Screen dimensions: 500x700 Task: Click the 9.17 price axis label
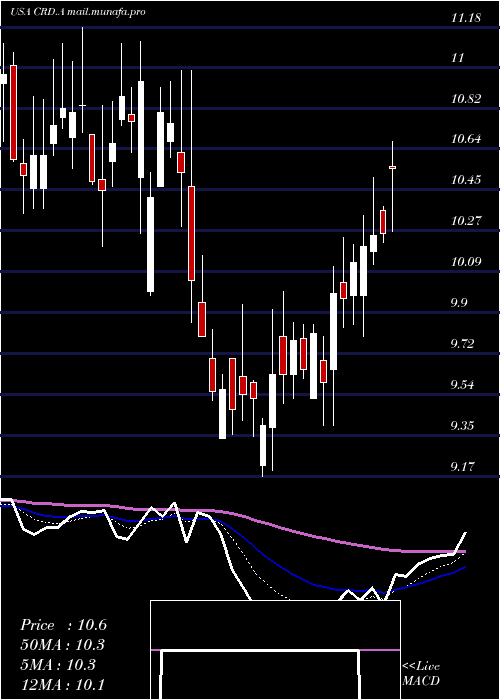[462, 467]
